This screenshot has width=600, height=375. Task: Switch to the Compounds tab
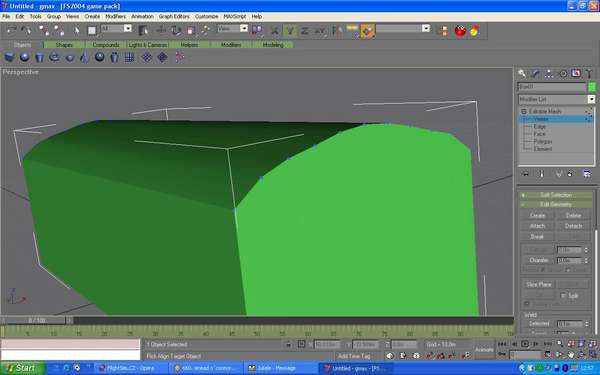[106, 45]
